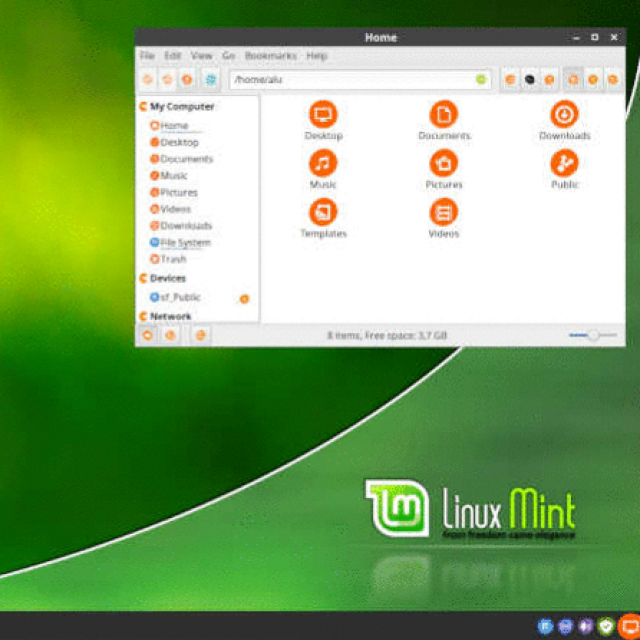640x640 pixels.
Task: Expand the Network sidebar section
Action: pos(143,316)
